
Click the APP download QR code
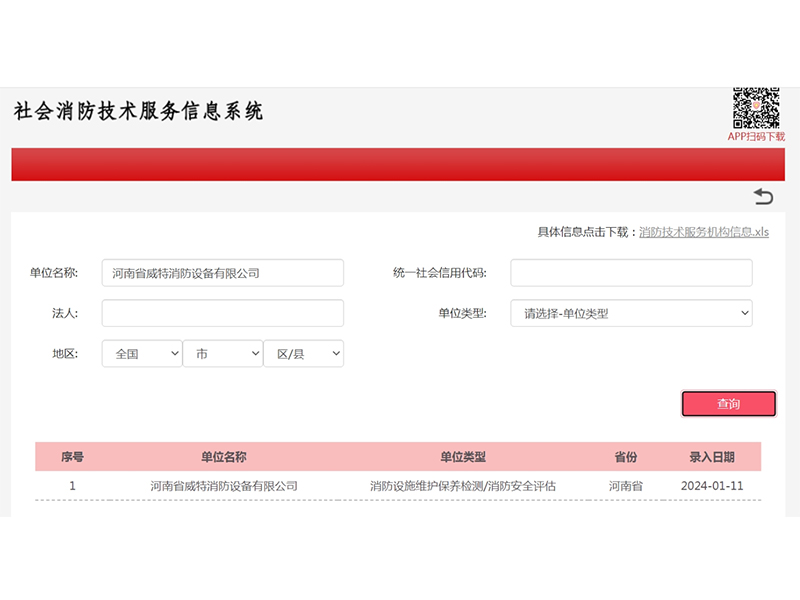point(756,108)
